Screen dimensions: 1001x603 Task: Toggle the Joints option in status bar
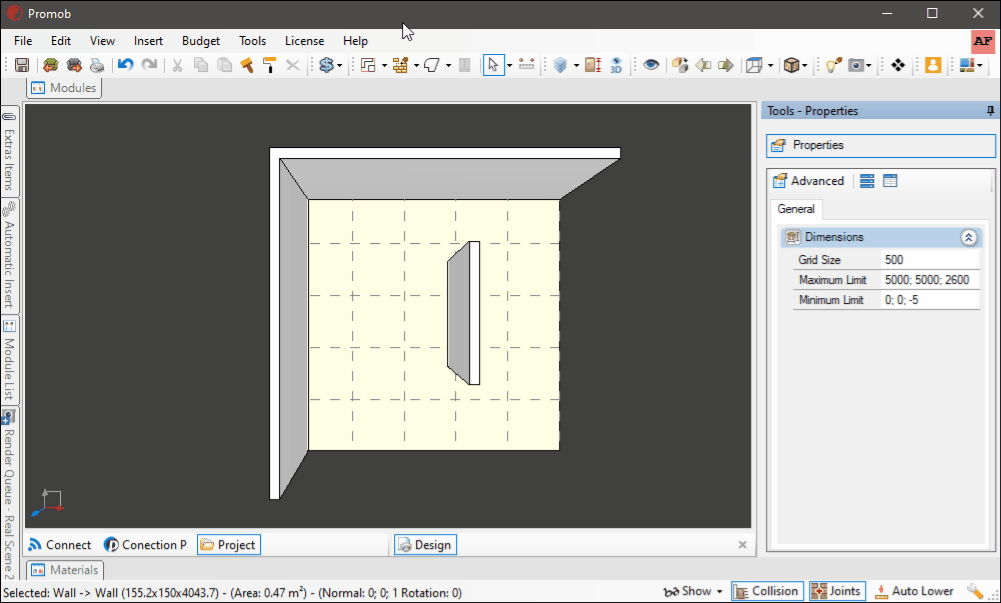(837, 592)
